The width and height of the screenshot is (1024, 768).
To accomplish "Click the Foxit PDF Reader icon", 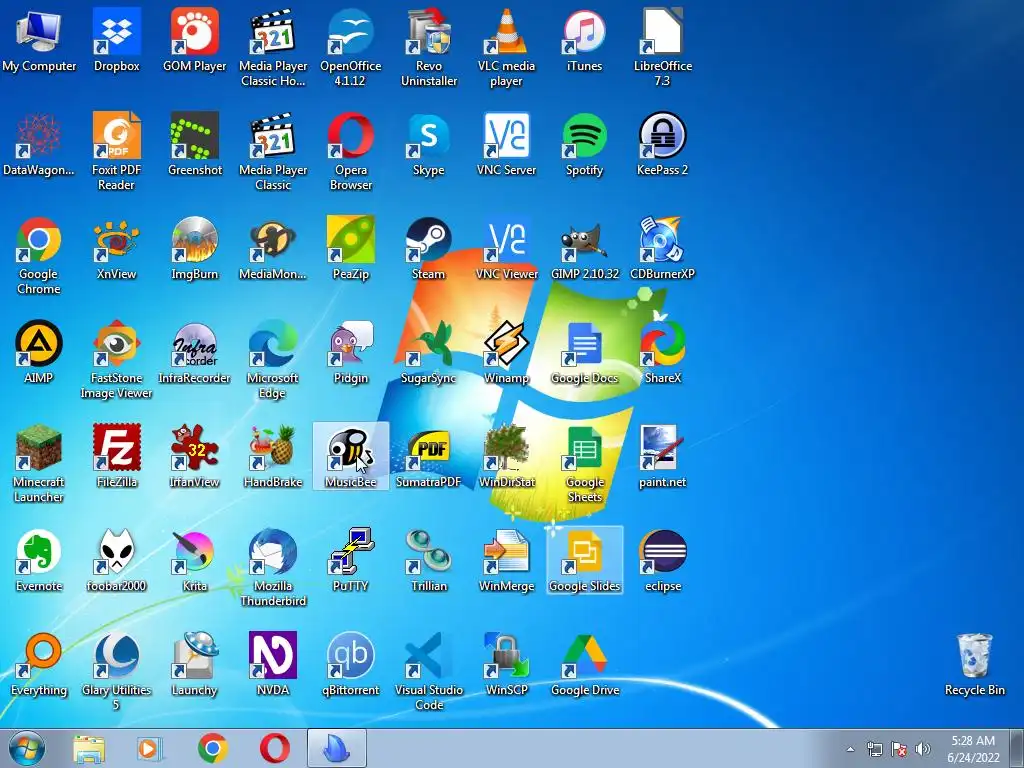I will coord(116,152).
